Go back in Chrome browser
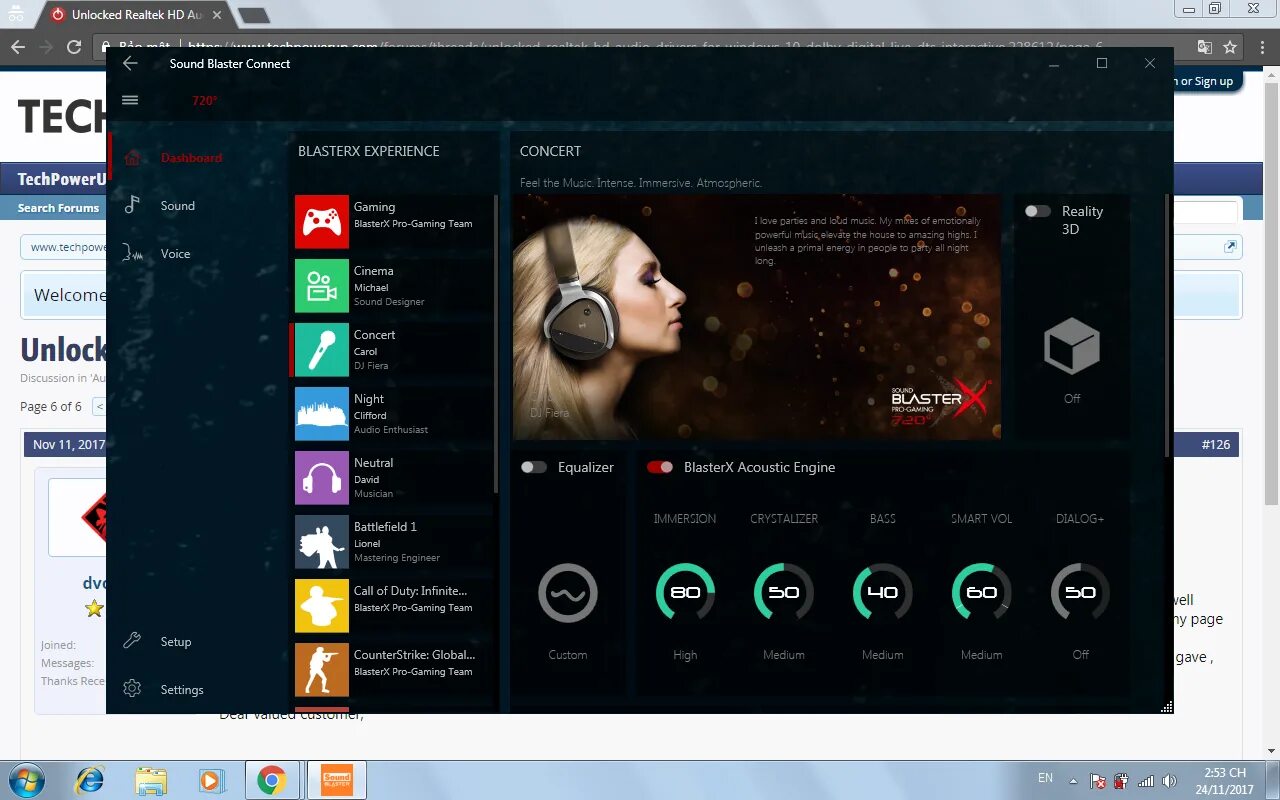The height and width of the screenshot is (800, 1280). 17,46
